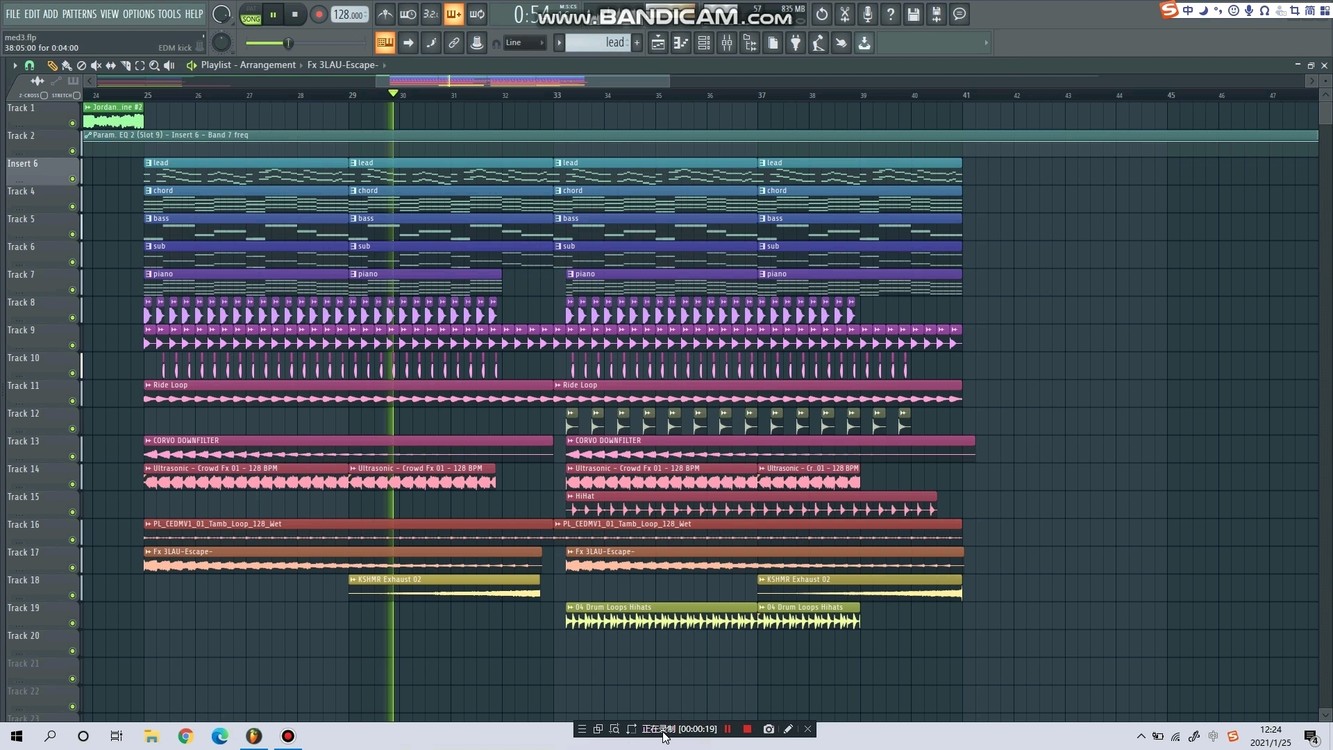Select the Delete tool in the Playlist toolbar
Screen dimensions: 1333x750
click(80, 64)
